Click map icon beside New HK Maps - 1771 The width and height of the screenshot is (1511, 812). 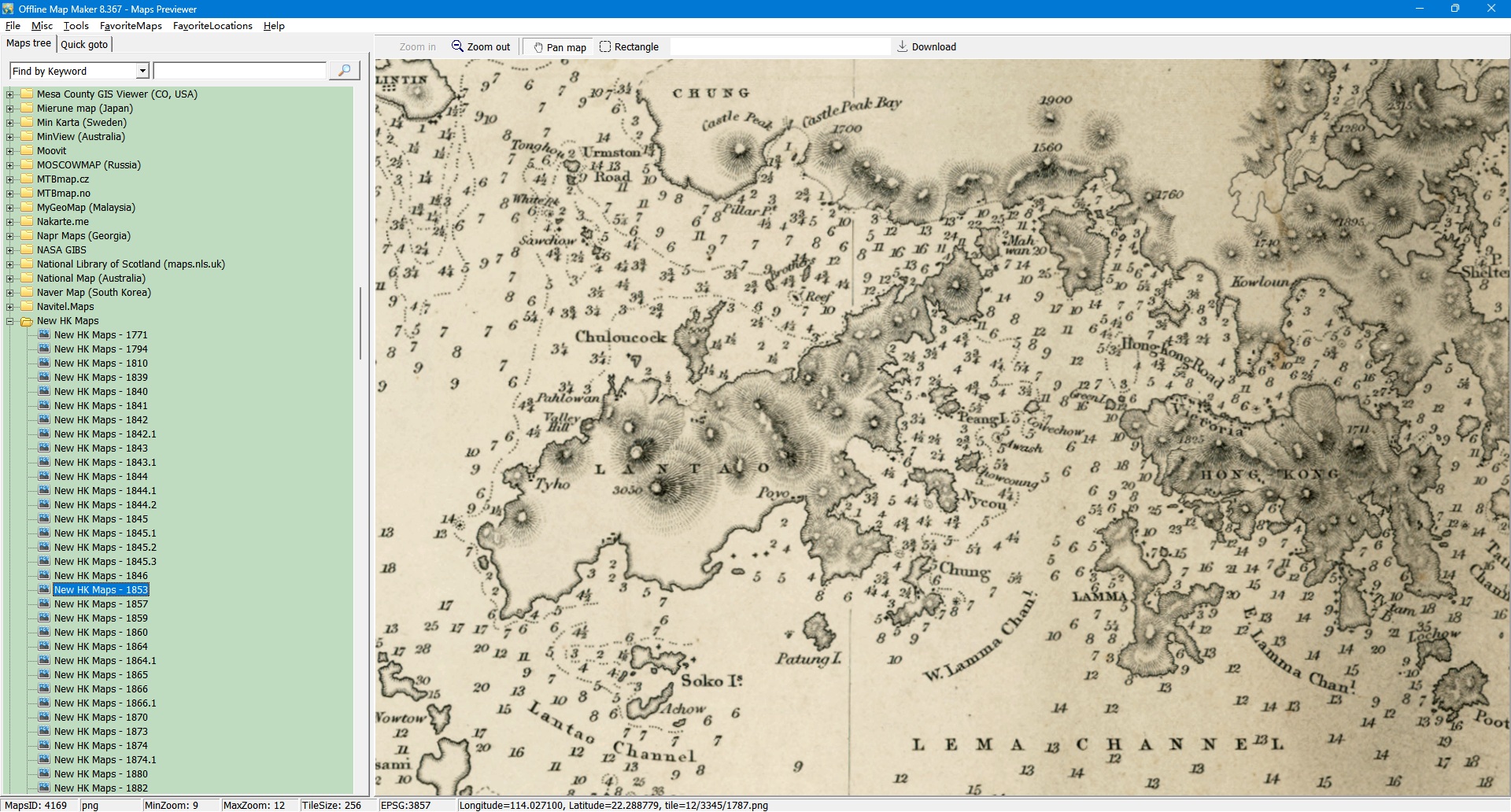click(x=44, y=335)
